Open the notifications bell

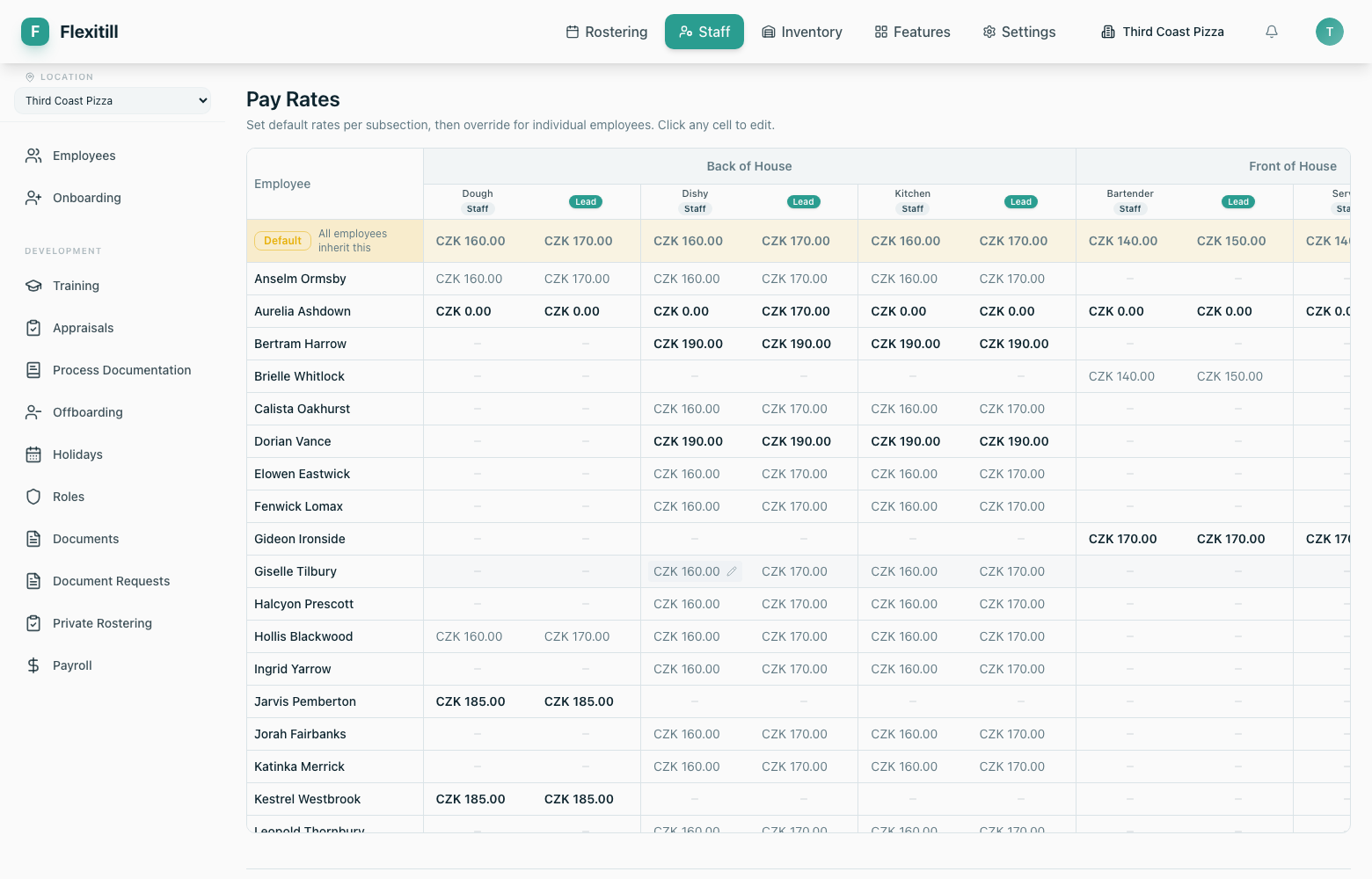point(1272,32)
